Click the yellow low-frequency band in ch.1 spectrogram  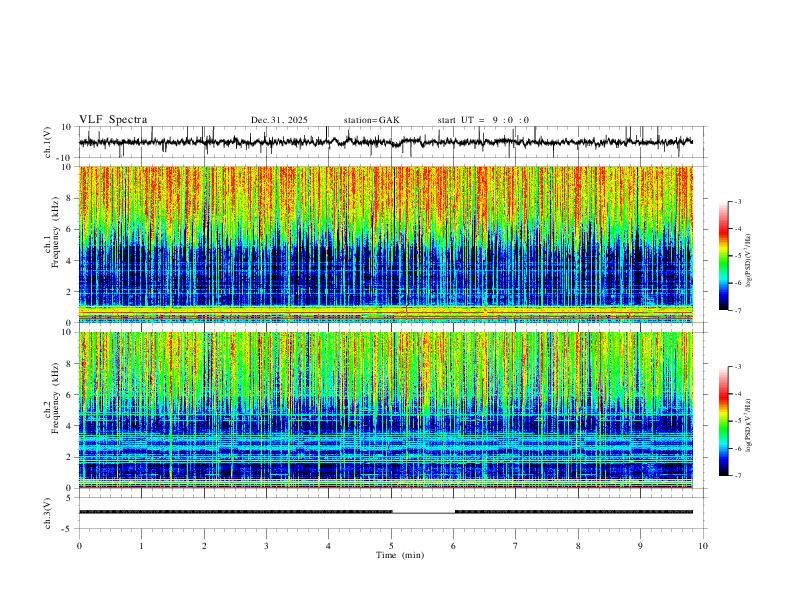point(385,312)
